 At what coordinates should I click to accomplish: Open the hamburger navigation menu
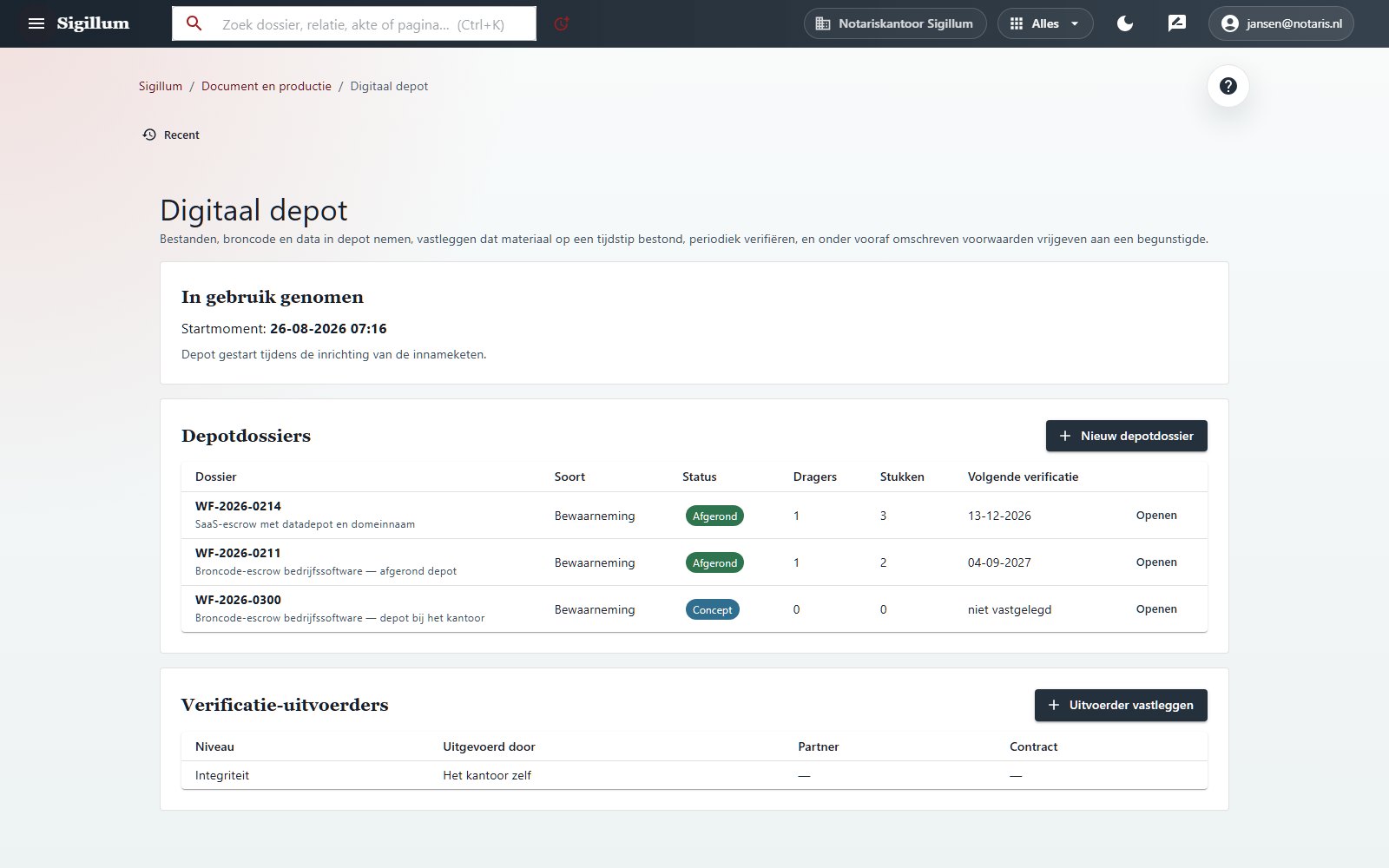click(36, 23)
